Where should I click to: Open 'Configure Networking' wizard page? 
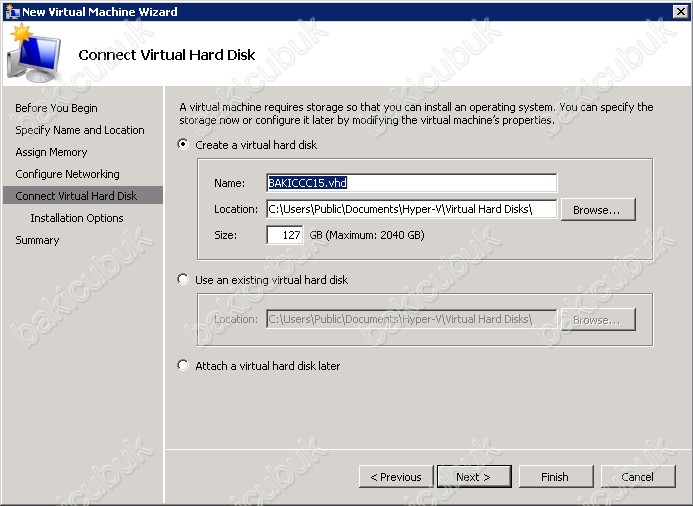point(67,174)
